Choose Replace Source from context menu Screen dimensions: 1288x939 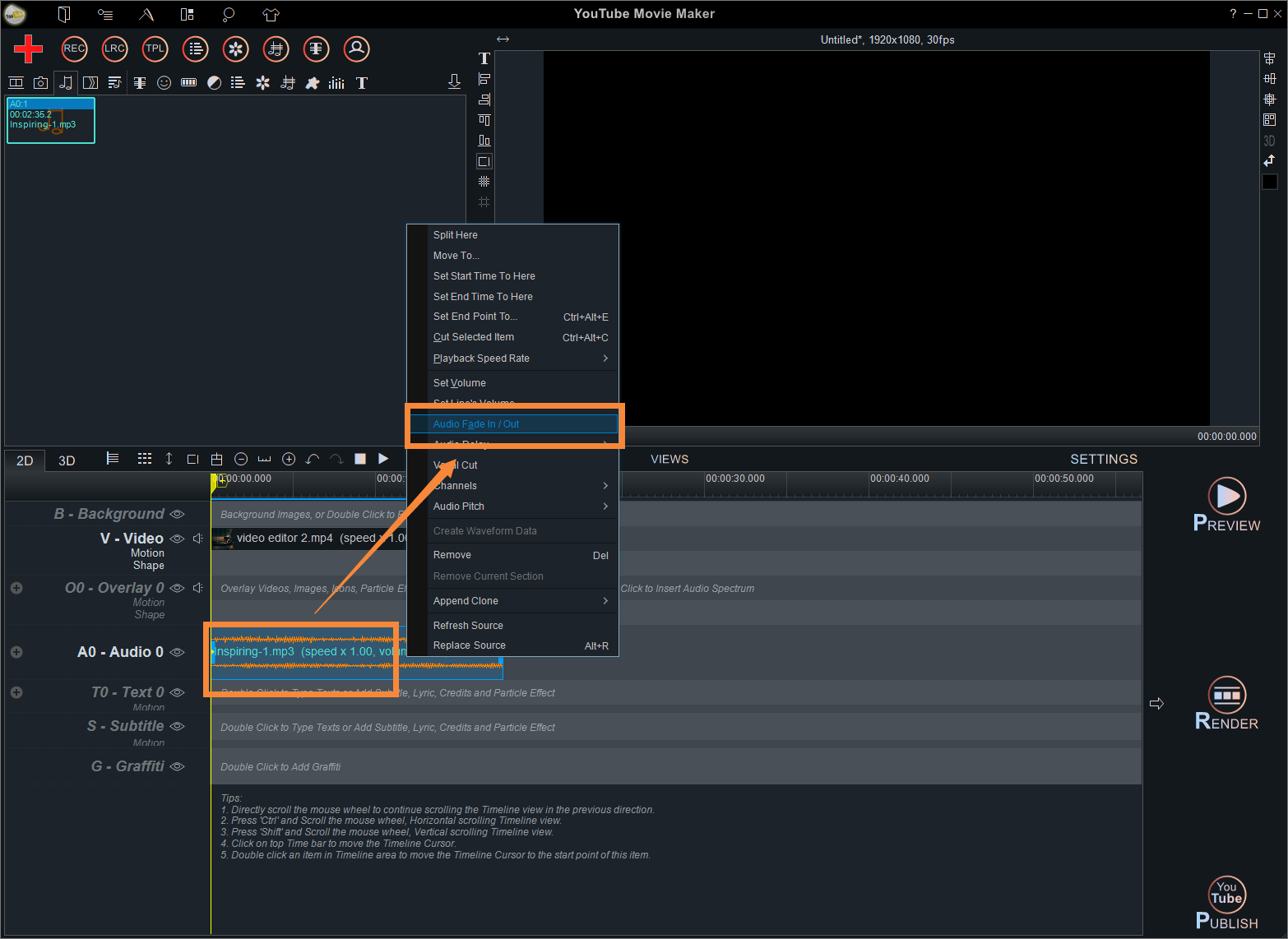[x=522, y=645]
